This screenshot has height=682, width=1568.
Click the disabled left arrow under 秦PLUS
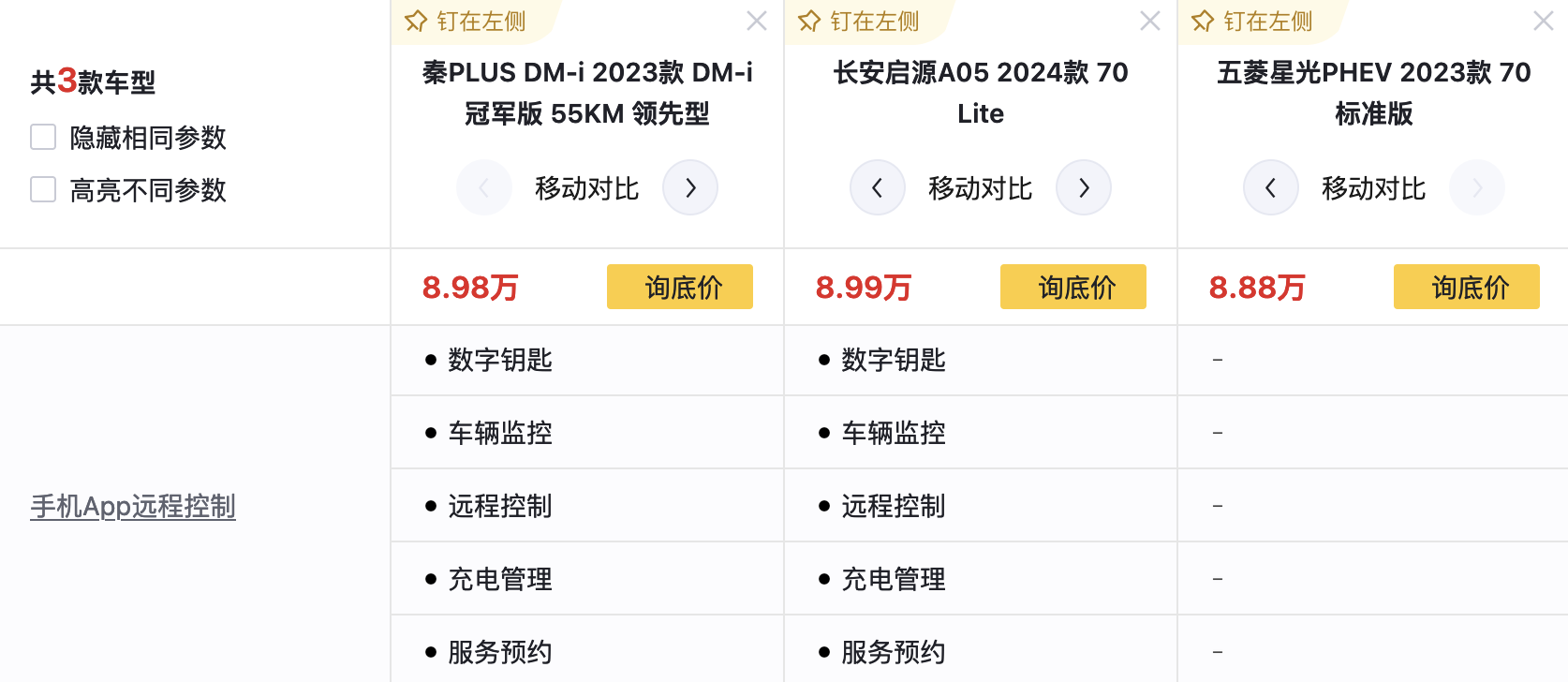(x=484, y=187)
